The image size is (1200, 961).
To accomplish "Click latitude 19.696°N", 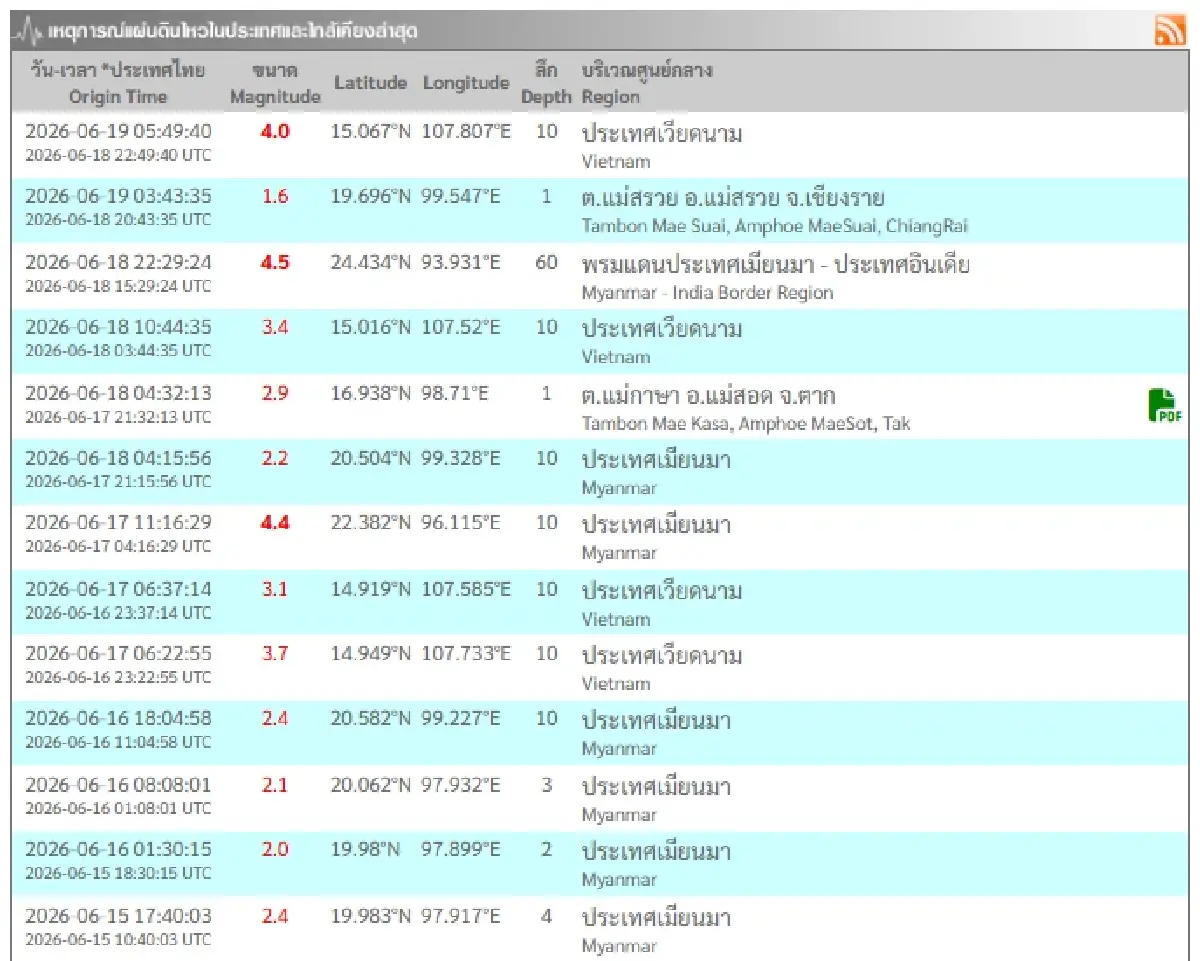I will point(371,197).
